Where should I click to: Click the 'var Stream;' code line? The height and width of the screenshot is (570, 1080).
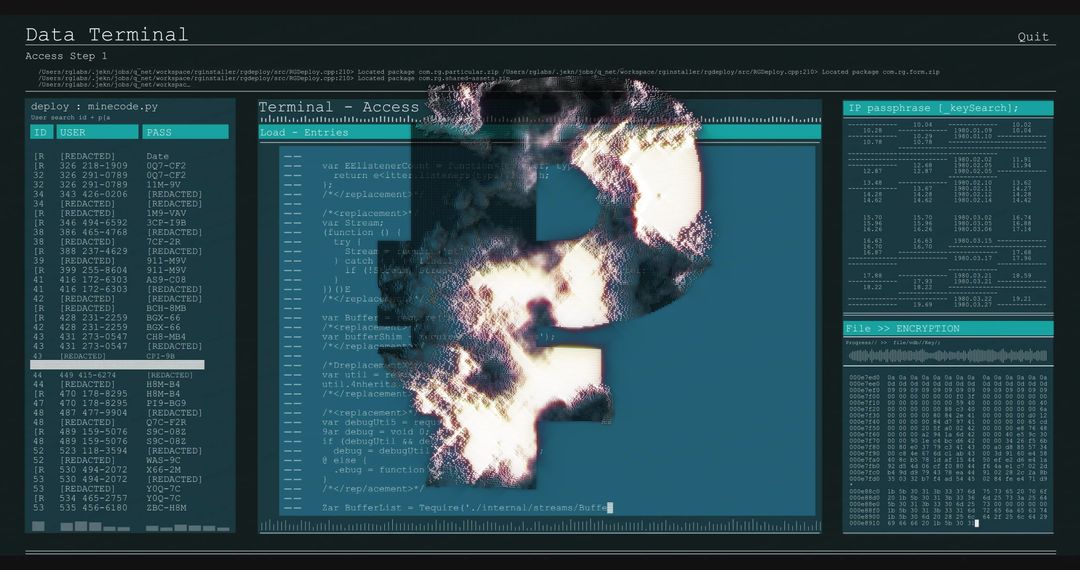(x=353, y=223)
